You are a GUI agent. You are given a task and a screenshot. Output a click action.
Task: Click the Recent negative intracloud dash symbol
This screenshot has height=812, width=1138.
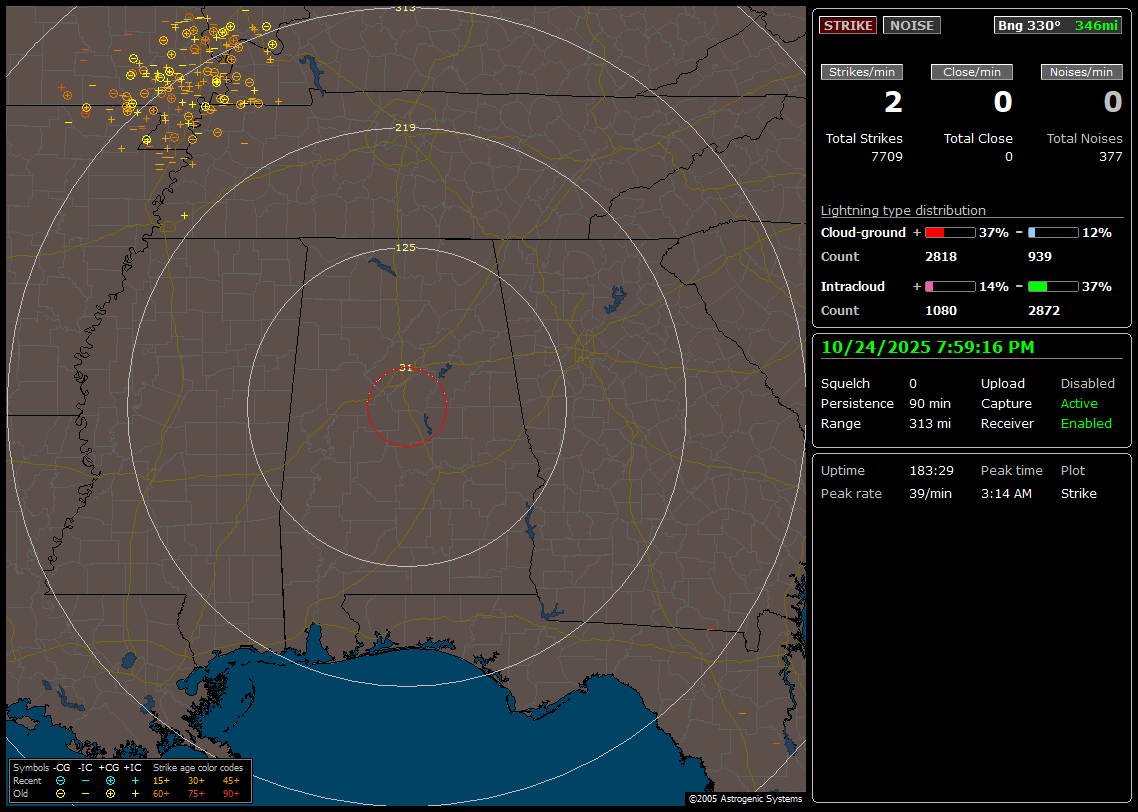point(85,780)
